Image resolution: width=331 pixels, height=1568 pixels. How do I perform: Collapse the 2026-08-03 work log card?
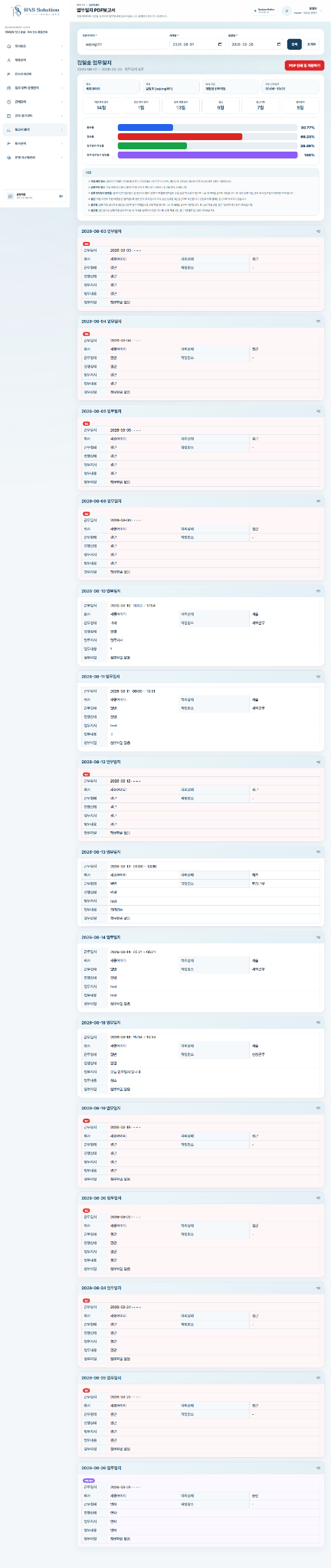tap(318, 230)
